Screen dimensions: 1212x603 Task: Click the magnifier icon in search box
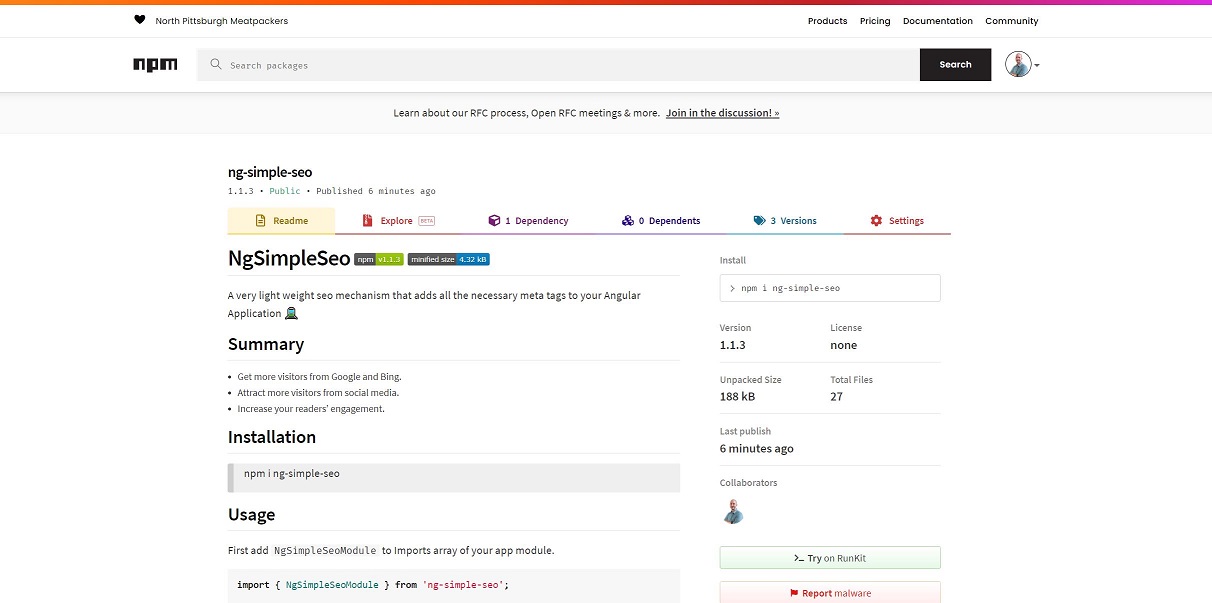click(x=216, y=65)
